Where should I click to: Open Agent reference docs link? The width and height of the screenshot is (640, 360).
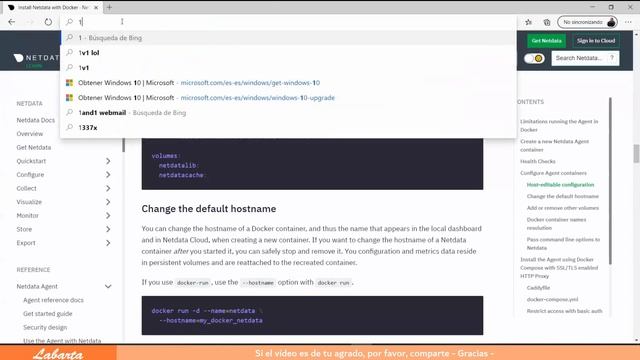click(53, 300)
